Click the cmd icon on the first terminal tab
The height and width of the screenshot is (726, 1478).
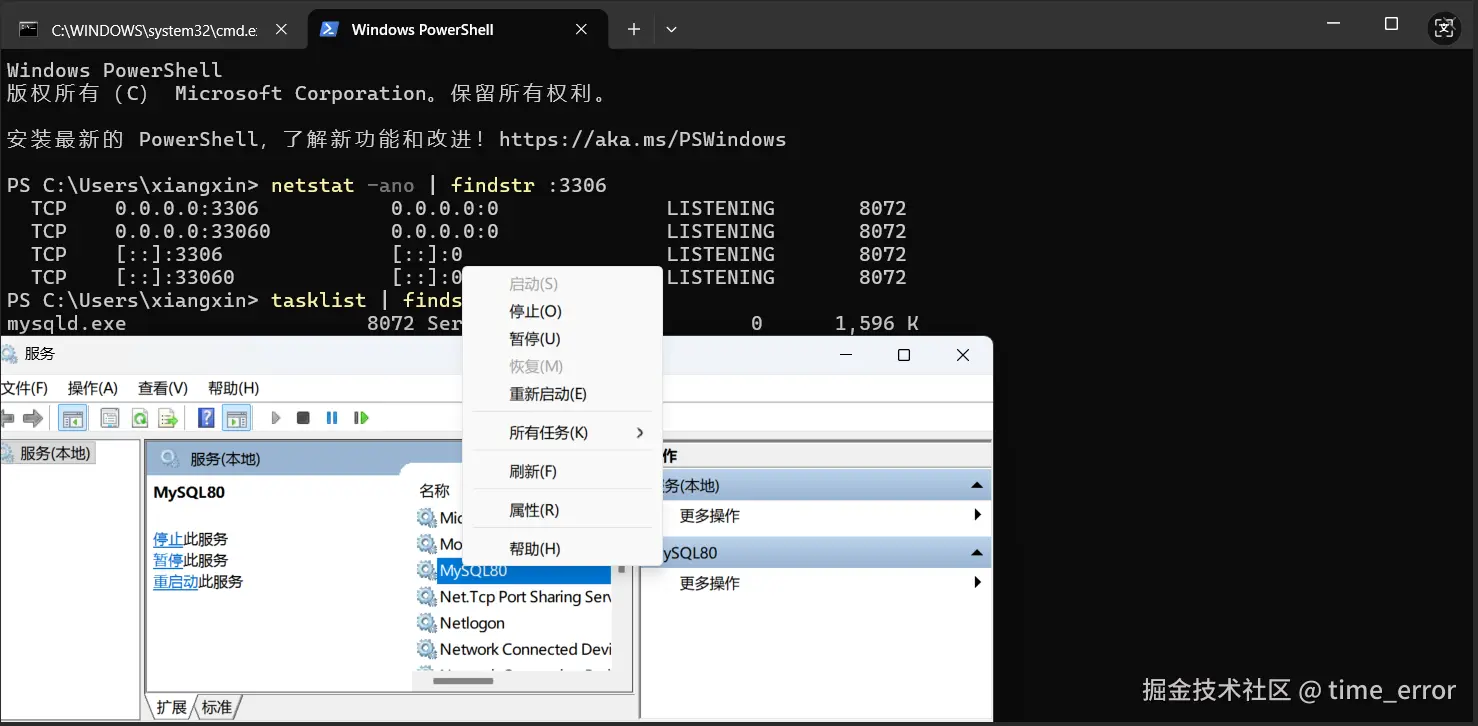(x=29, y=29)
